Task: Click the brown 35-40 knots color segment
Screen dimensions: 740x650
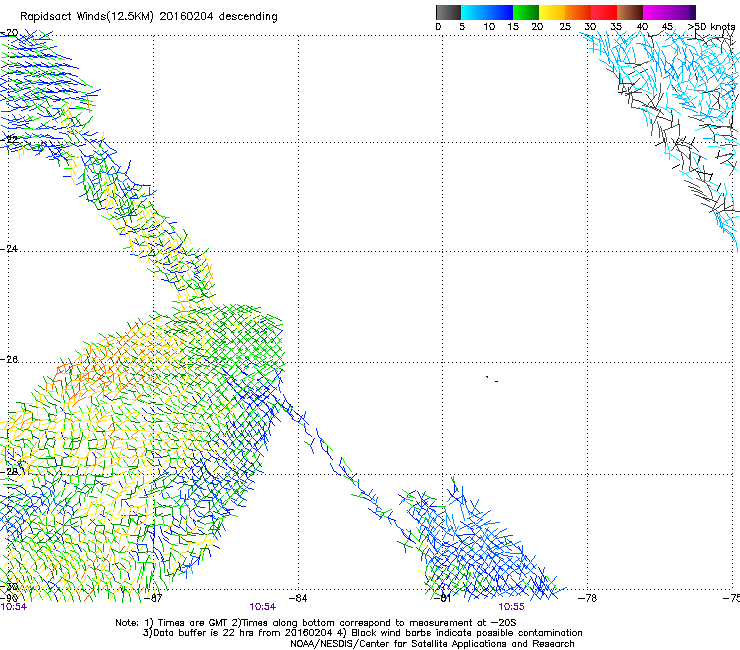Action: click(630, 12)
